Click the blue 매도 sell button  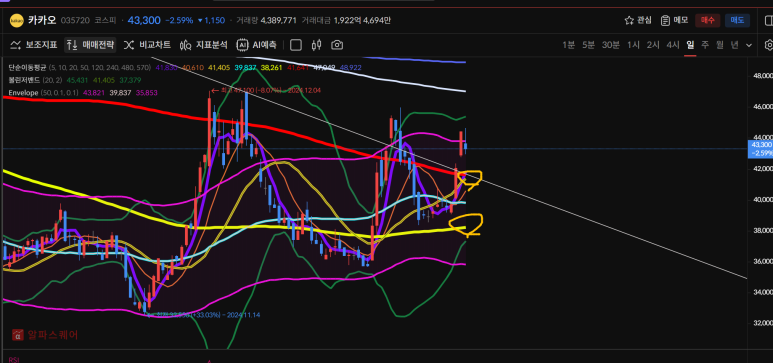737,20
